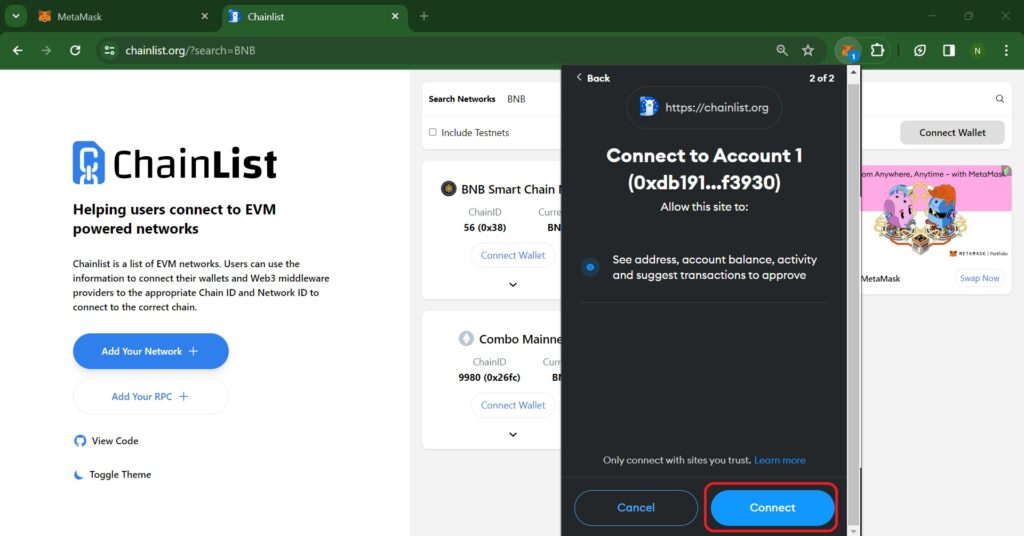
Task: Go back using browser back arrow
Action: tap(18, 50)
